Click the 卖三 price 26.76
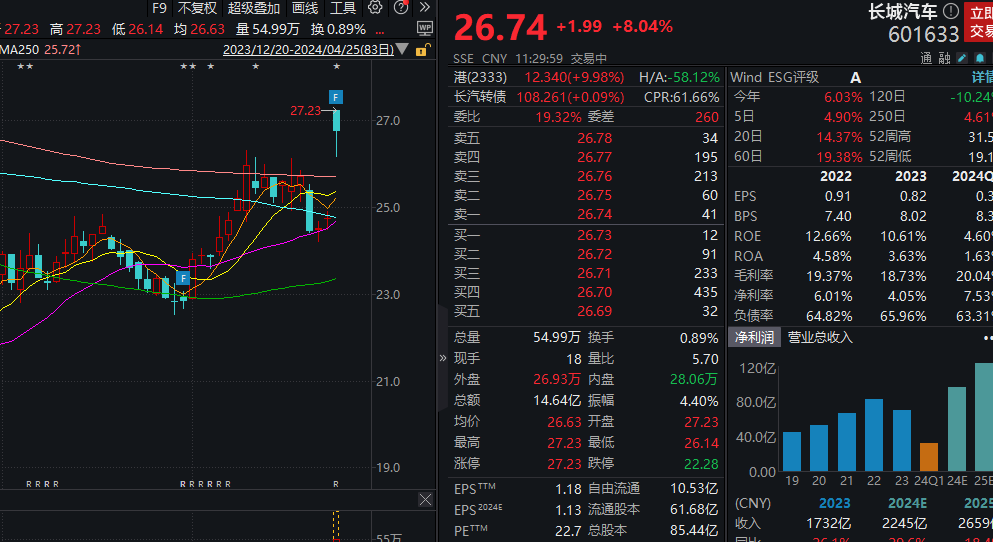 pyautogui.click(x=595, y=176)
